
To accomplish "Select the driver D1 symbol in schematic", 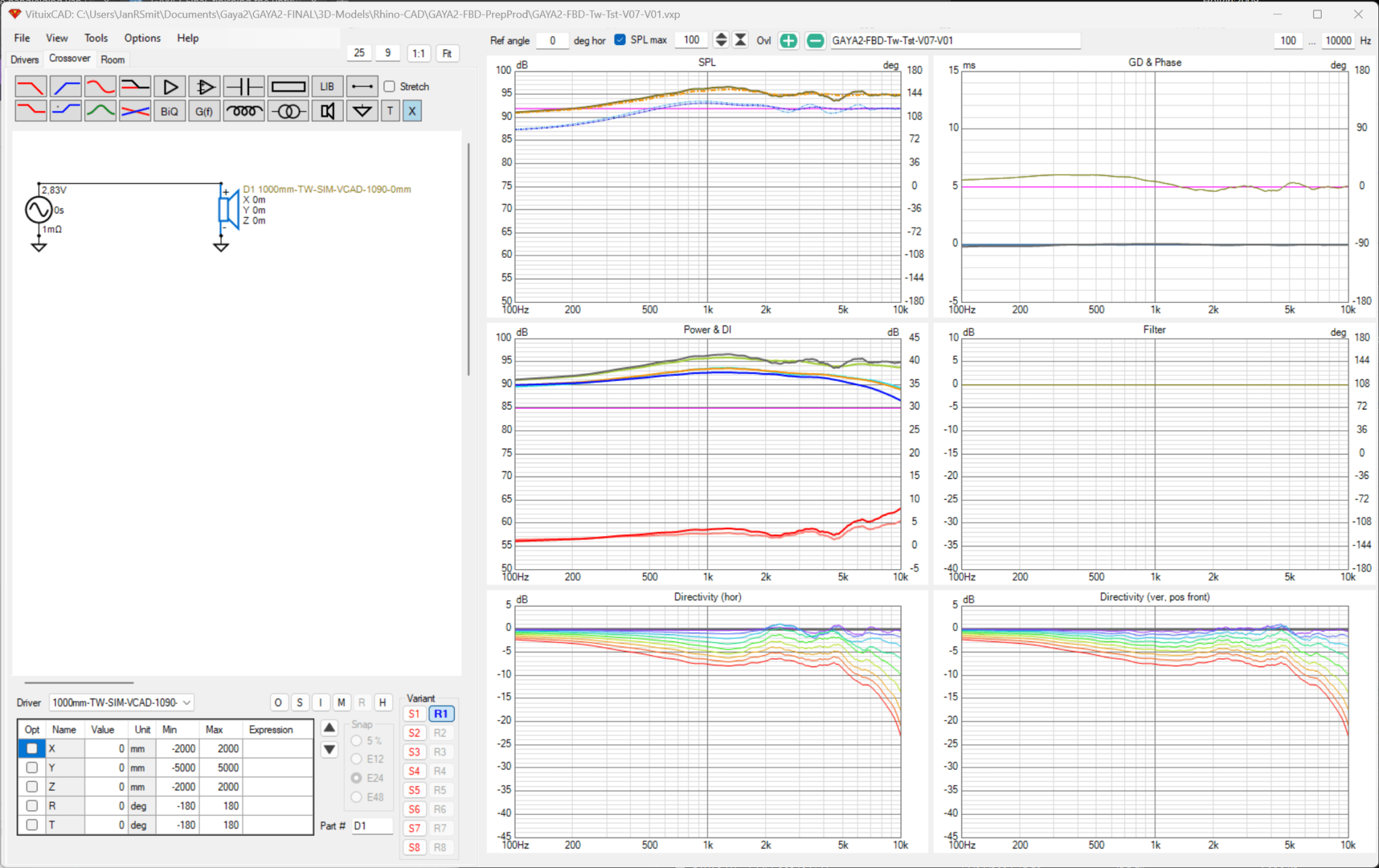I will point(229,209).
